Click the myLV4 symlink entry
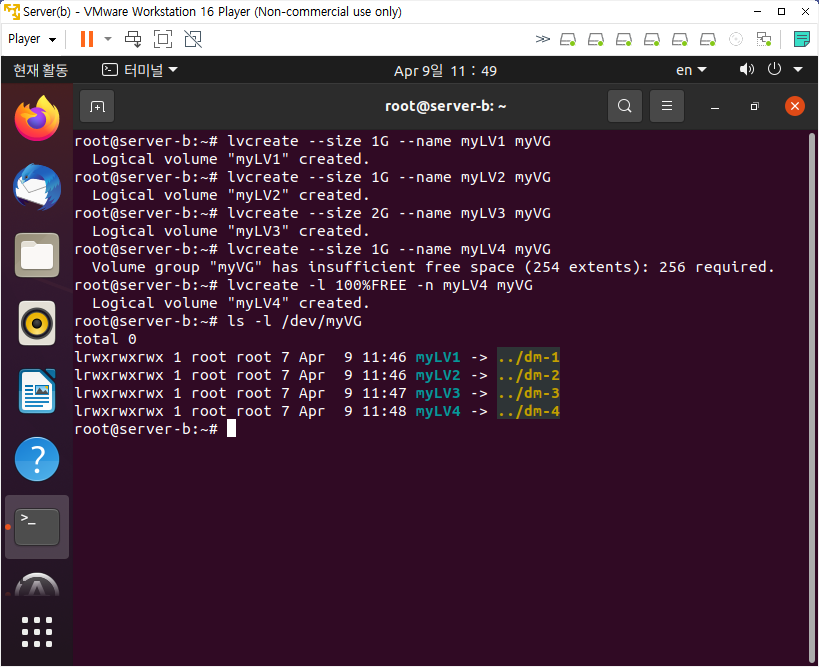This screenshot has height=667, width=819. 438,411
